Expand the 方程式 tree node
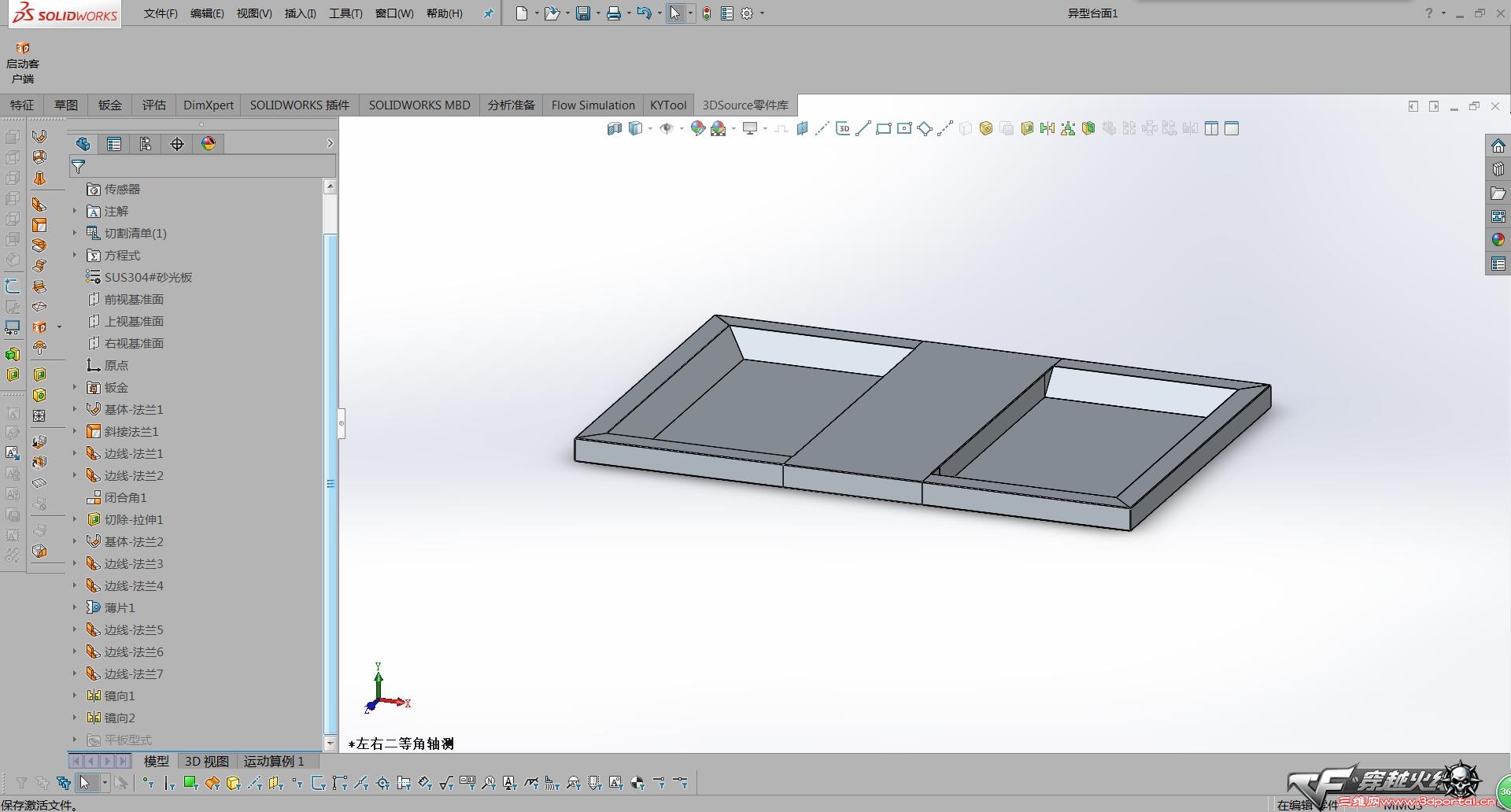 coord(76,255)
